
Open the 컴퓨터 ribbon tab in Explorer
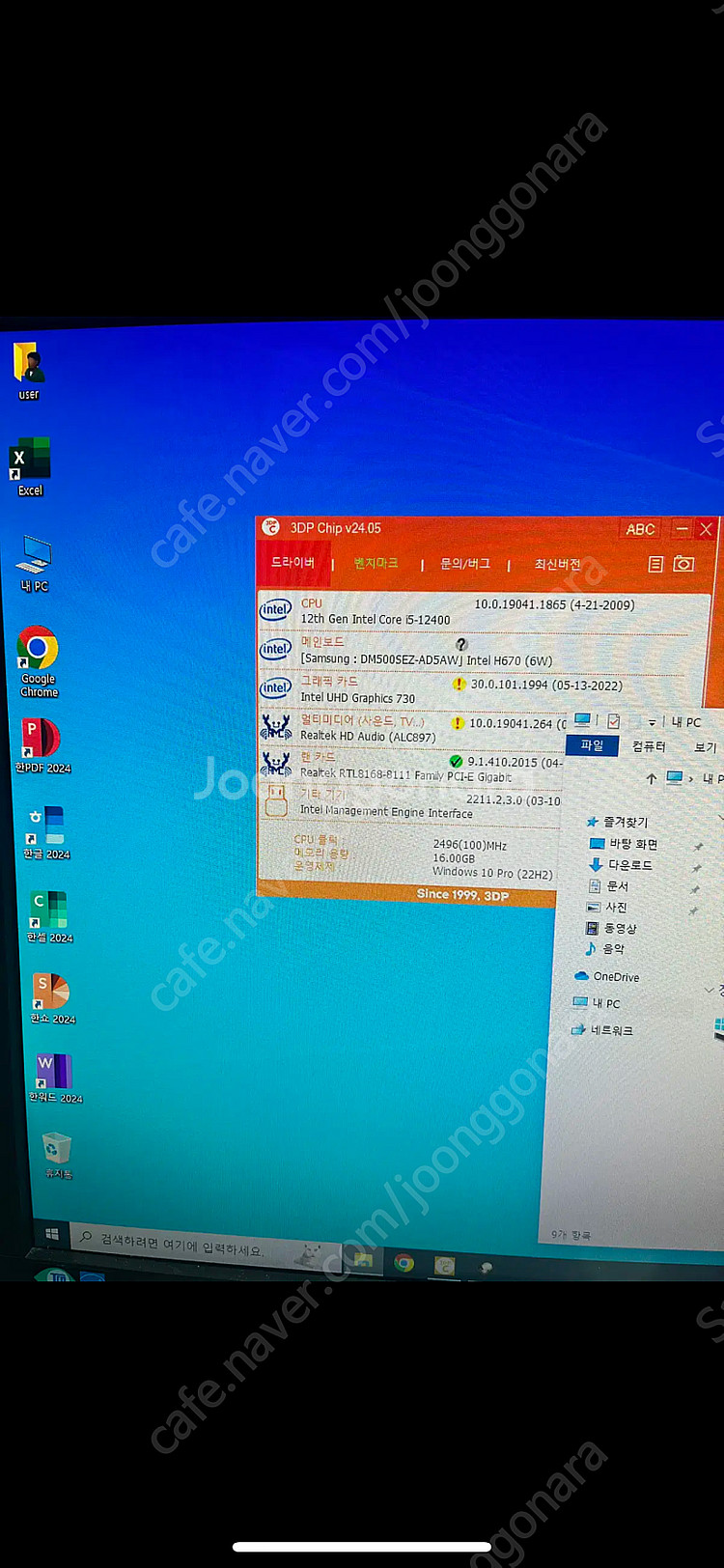coord(649,746)
